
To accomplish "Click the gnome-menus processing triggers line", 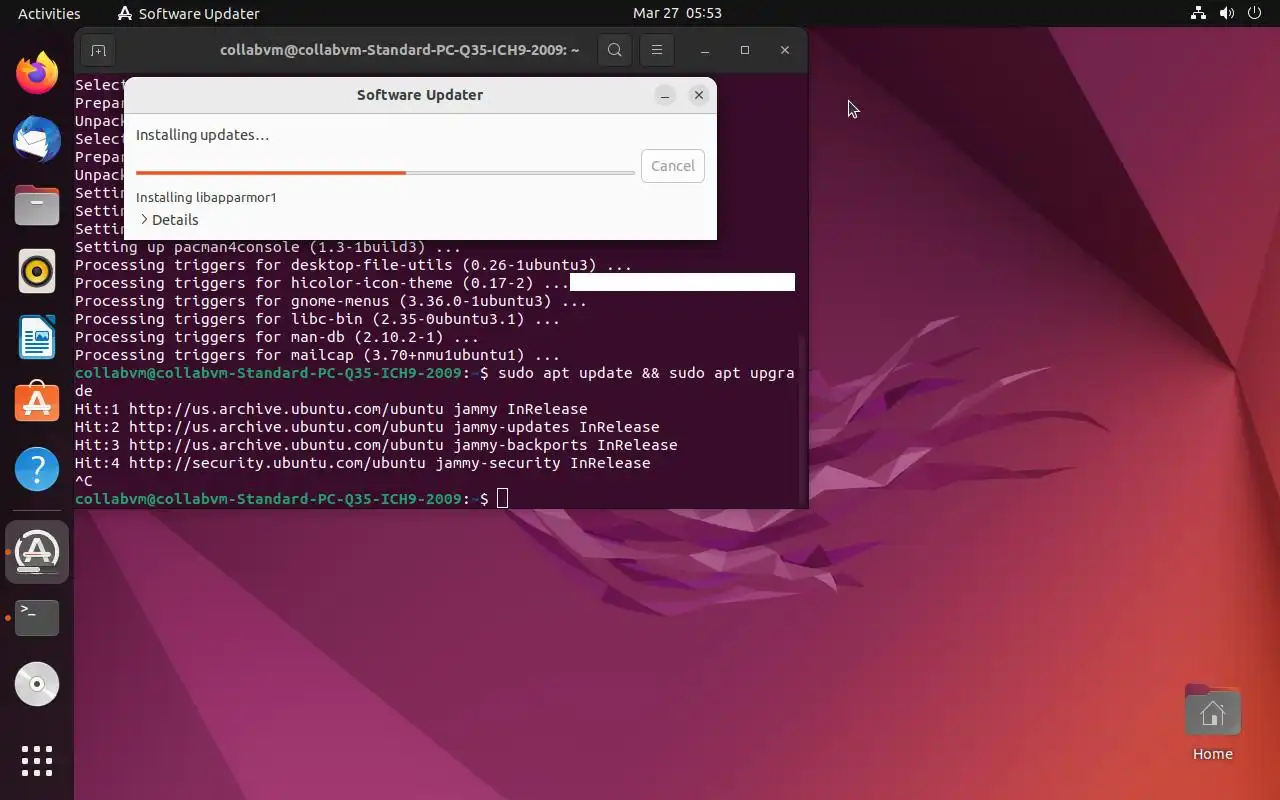I will [x=331, y=301].
